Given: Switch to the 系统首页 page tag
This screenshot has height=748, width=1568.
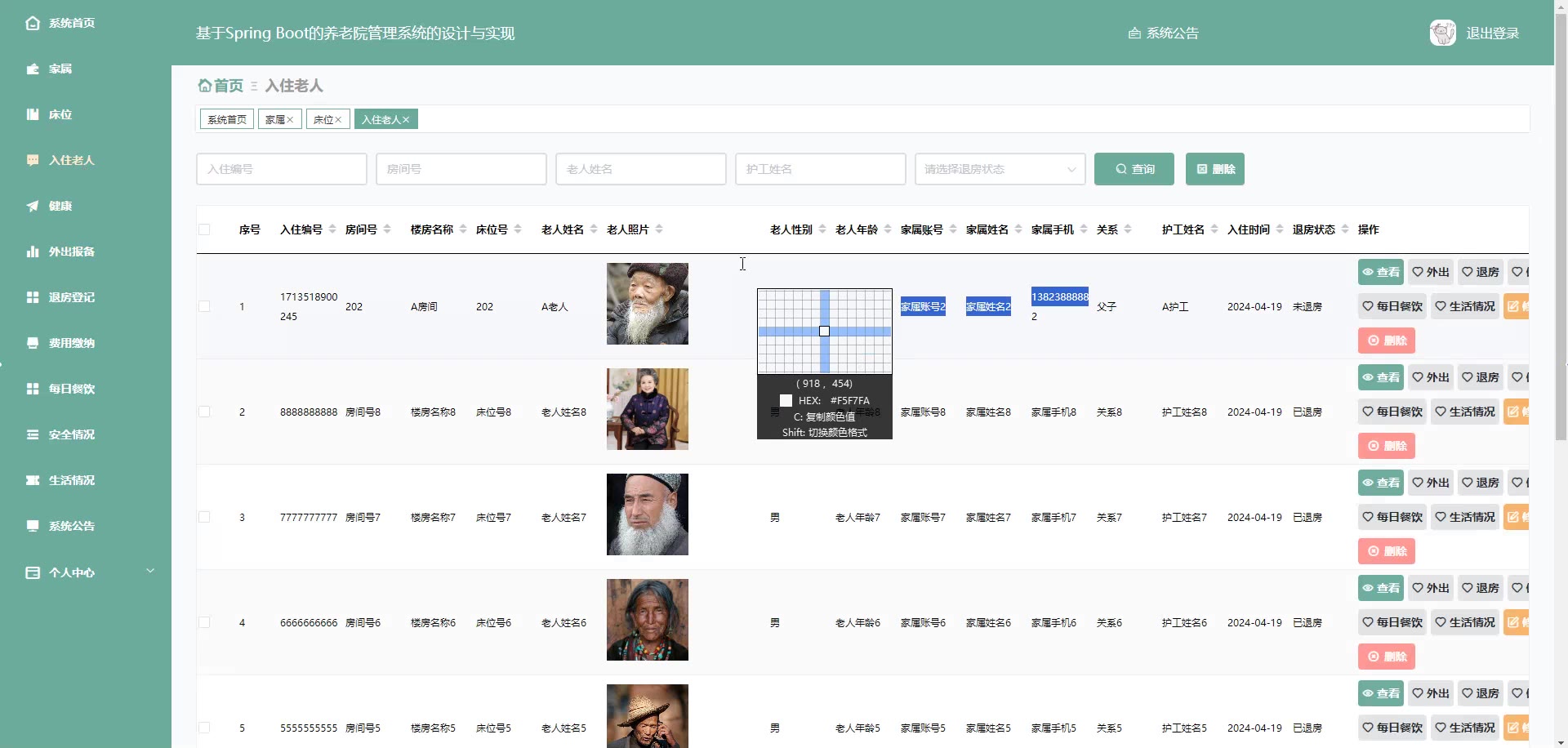Looking at the screenshot, I should (x=227, y=119).
